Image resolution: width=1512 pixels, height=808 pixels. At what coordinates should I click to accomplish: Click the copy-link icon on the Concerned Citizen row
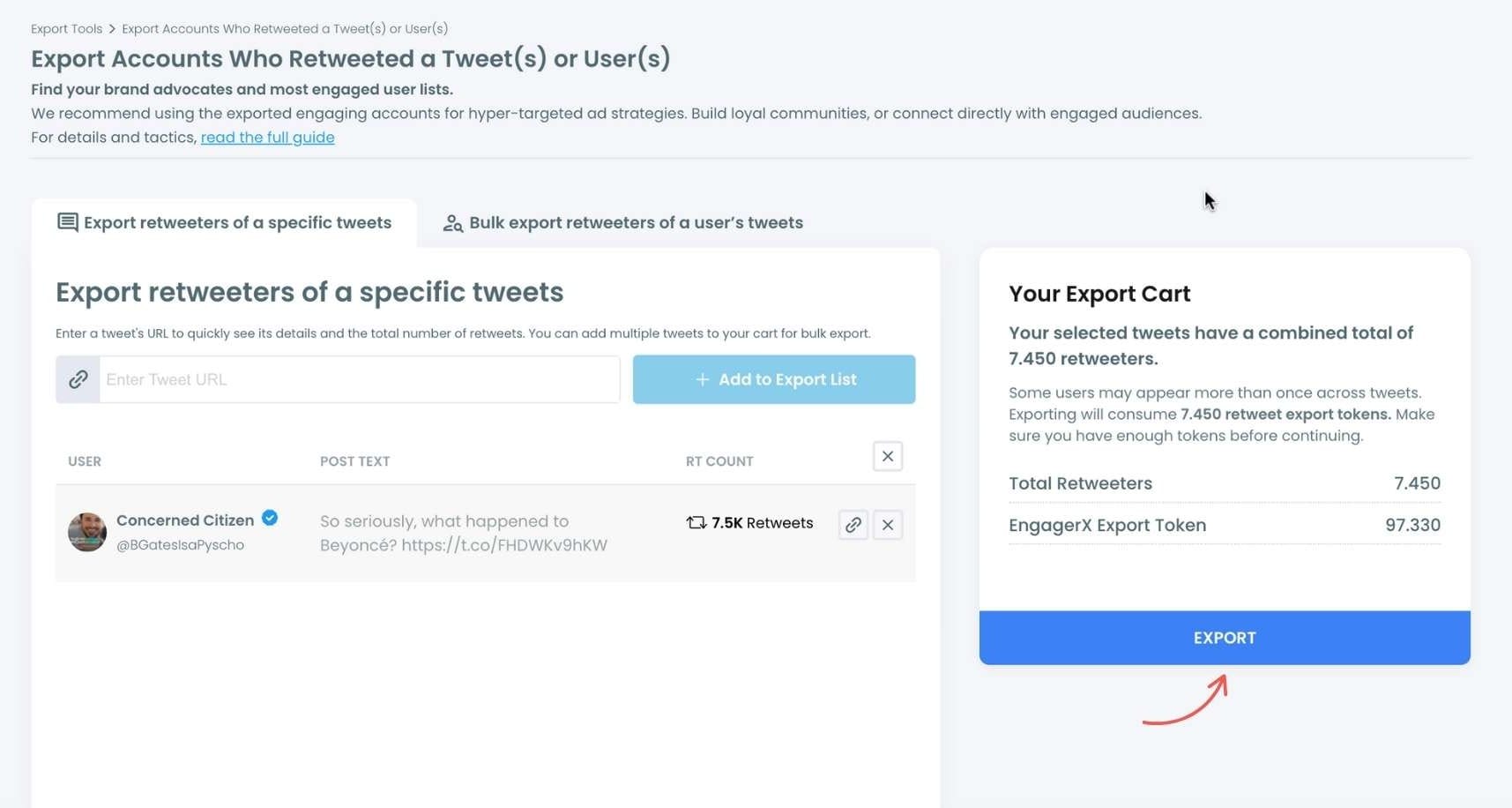(x=852, y=524)
